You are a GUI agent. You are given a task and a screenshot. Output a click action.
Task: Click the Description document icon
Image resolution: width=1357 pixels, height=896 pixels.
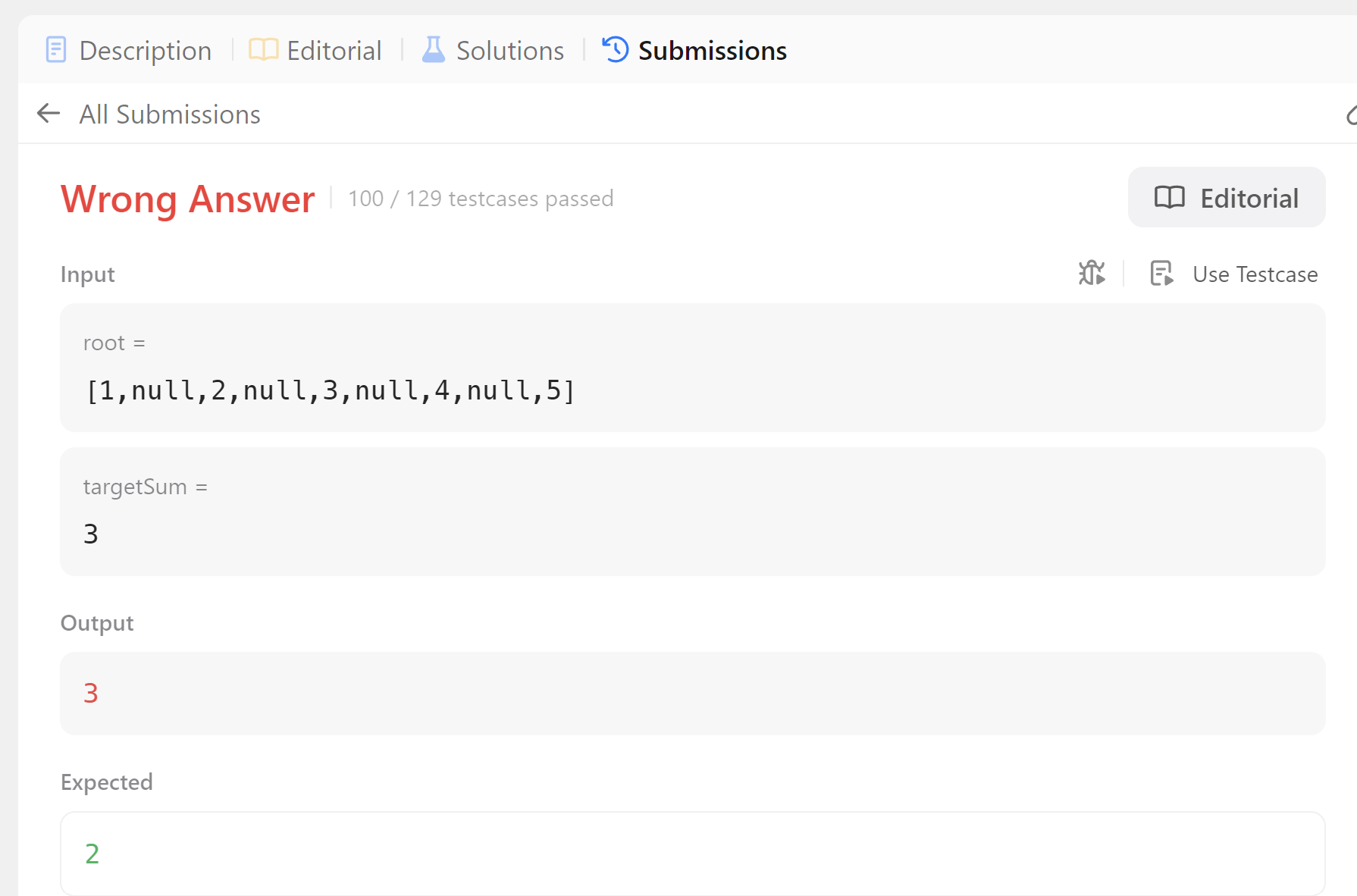tap(56, 50)
